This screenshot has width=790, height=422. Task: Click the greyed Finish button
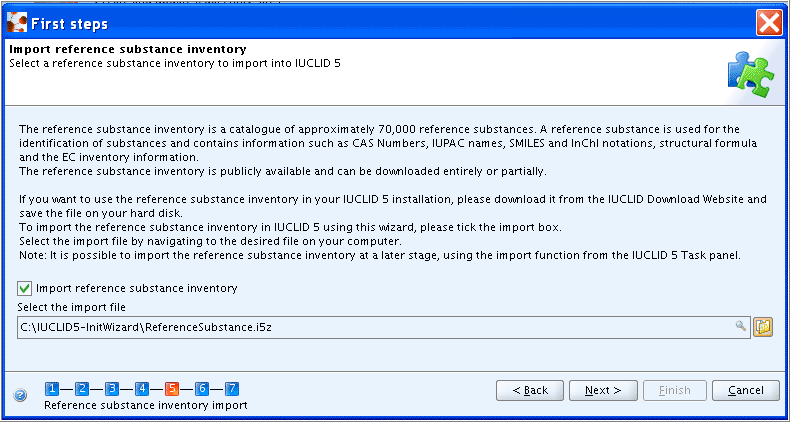pyautogui.click(x=674, y=390)
